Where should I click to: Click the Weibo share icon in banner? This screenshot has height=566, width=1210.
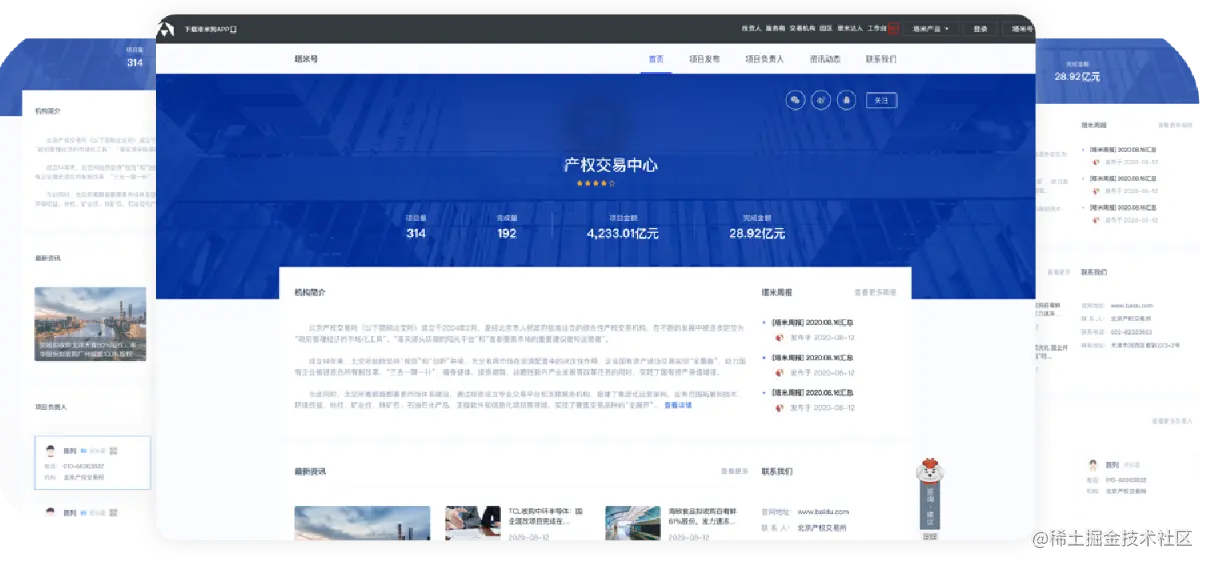[821, 100]
